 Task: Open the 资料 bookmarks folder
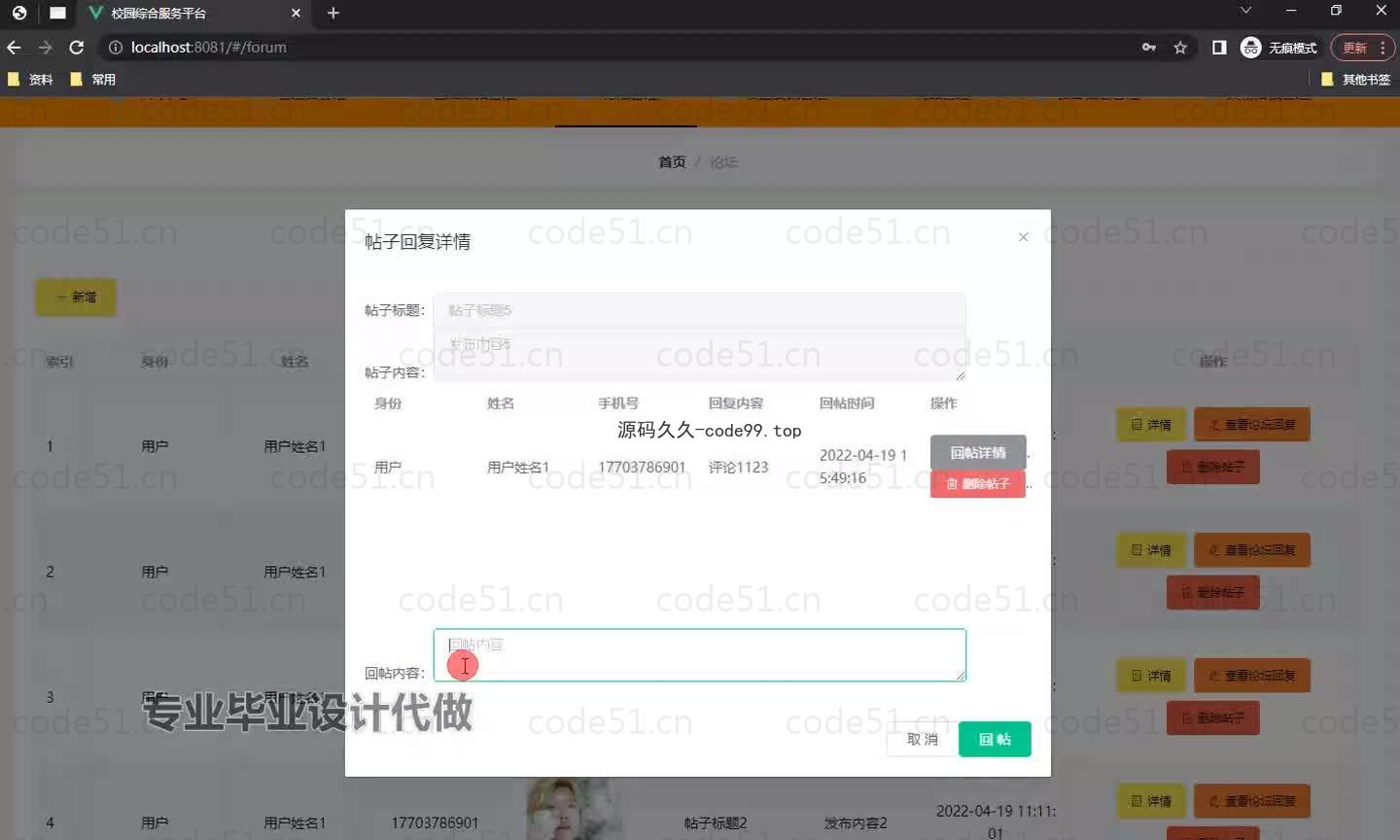30,80
